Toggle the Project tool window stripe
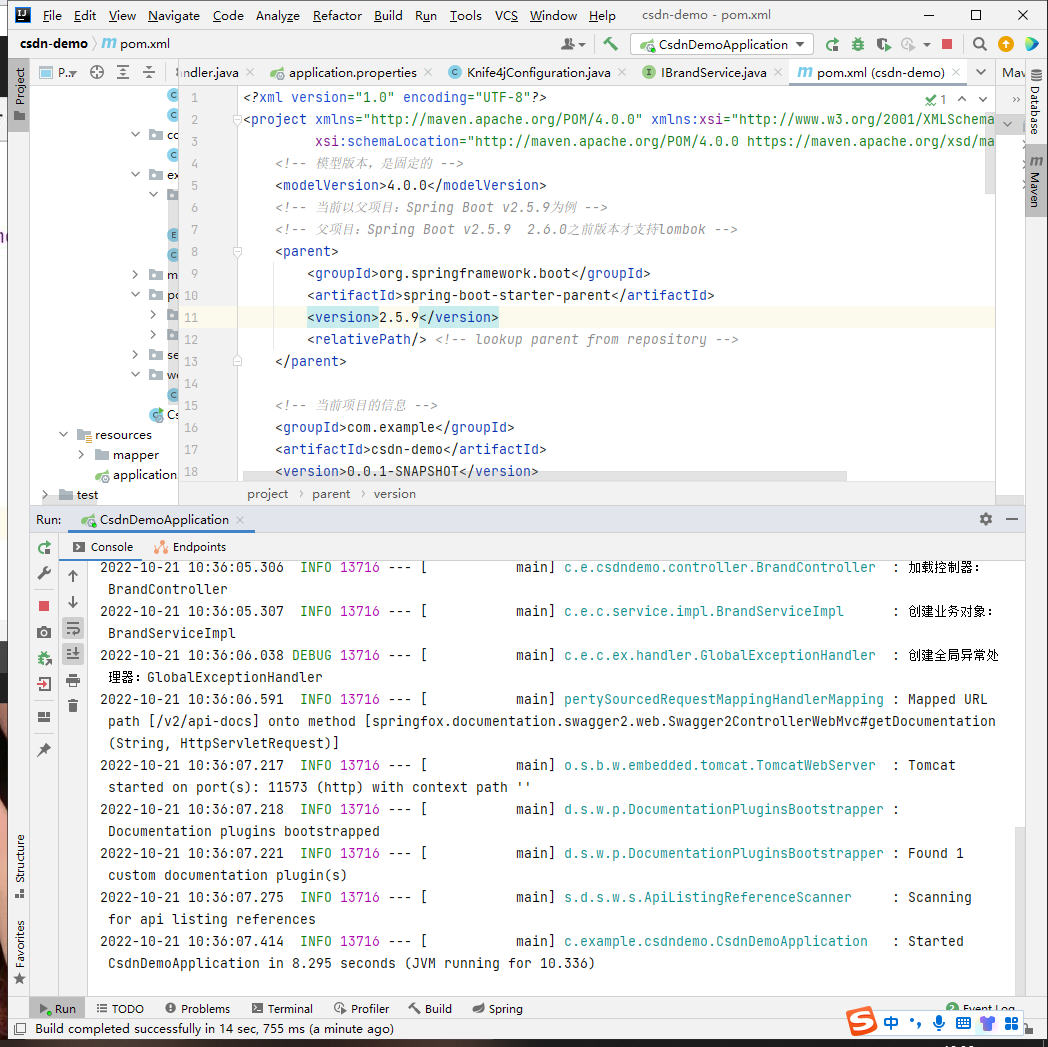 [x=19, y=95]
